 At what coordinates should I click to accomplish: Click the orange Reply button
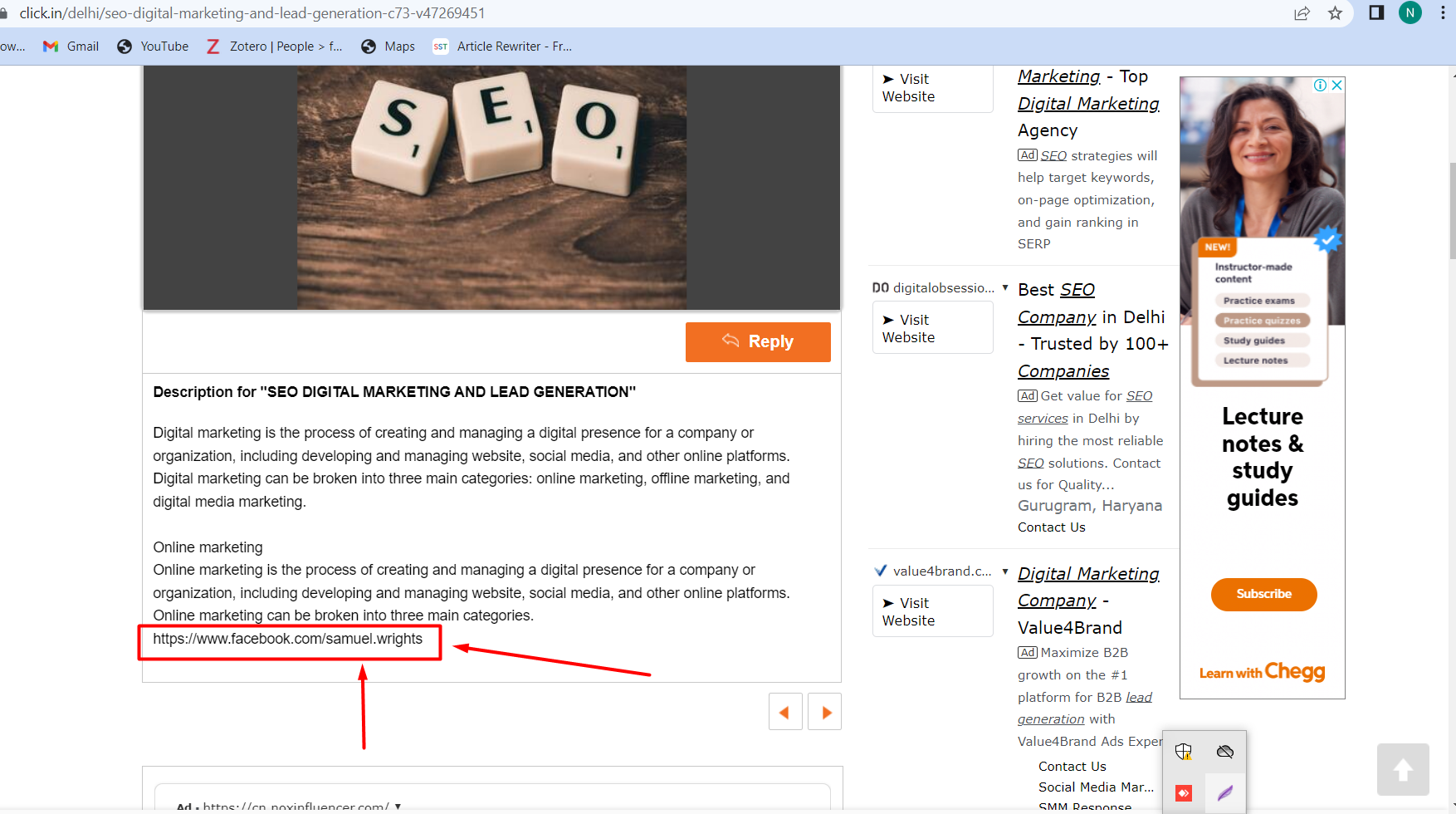[x=757, y=341]
